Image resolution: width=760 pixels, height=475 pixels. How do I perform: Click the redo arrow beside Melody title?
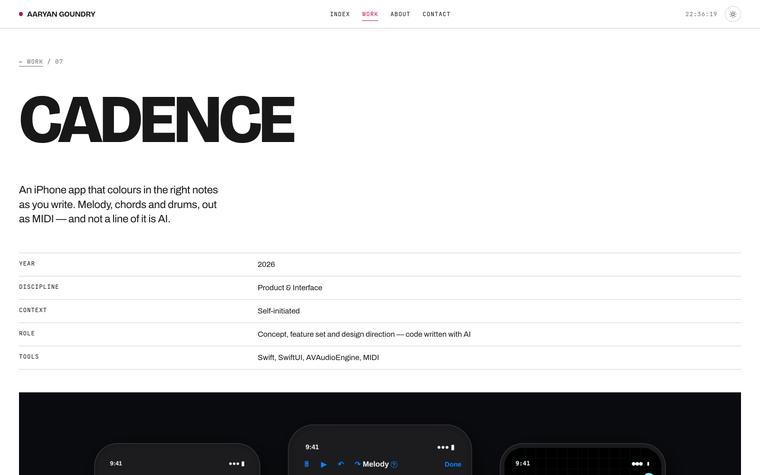[357, 464]
